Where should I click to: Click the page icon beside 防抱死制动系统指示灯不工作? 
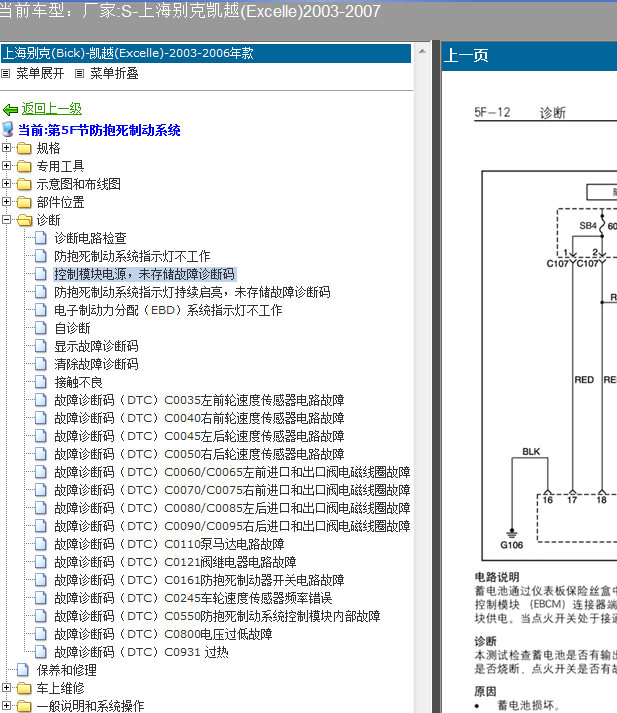(x=41, y=256)
